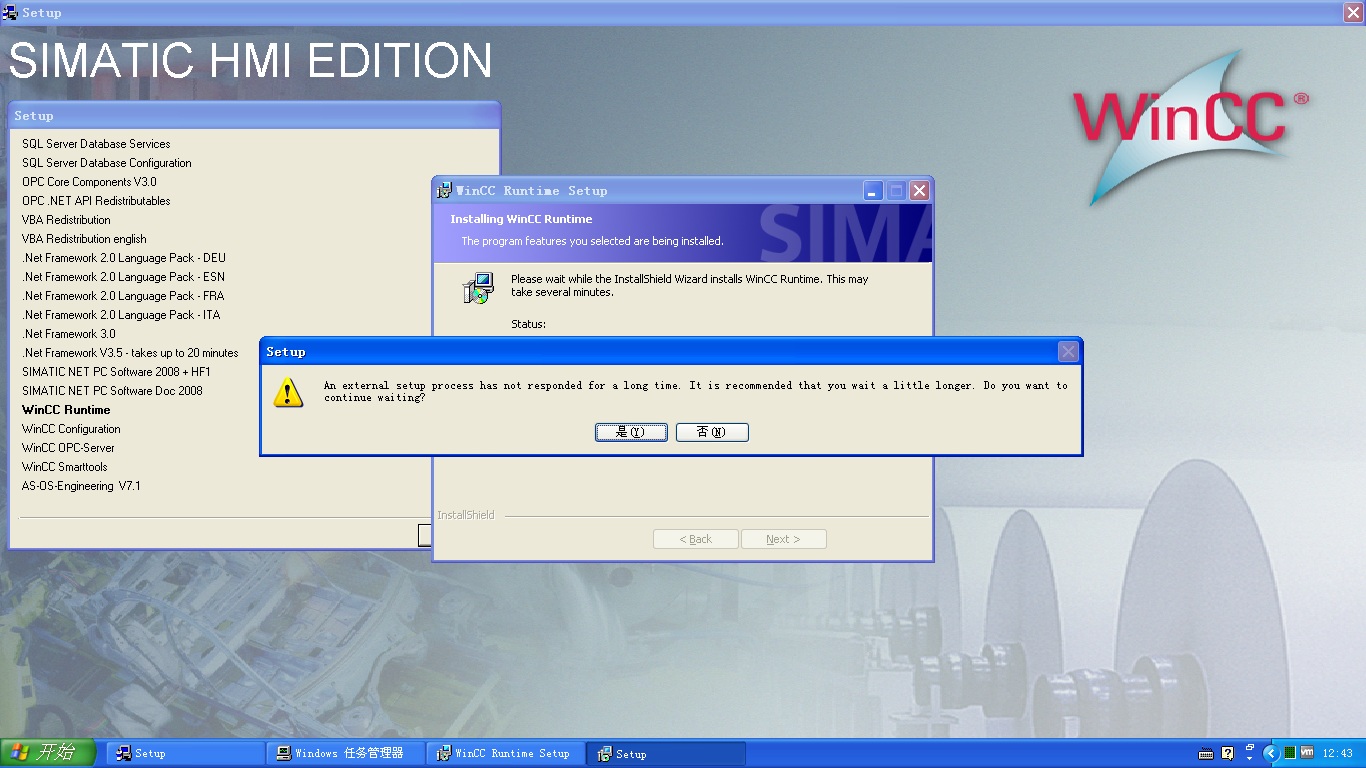Select '.Net Framework 2.0 Language Pack - ESN'
The width and height of the screenshot is (1366, 768).
(x=123, y=277)
